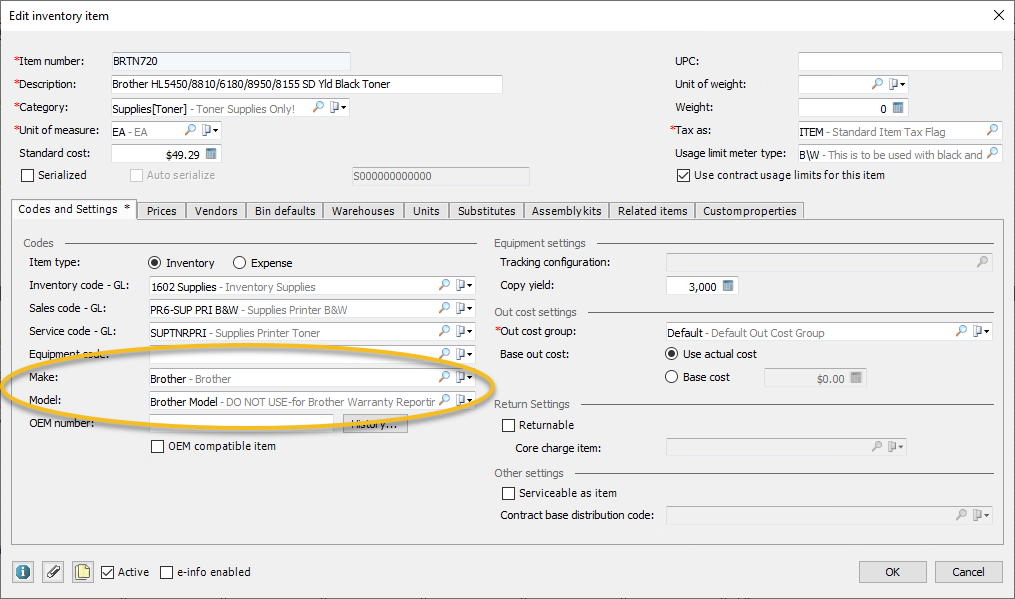The image size is (1015, 599).
Task: Select the Inventory item type radio button
Action: coord(154,263)
